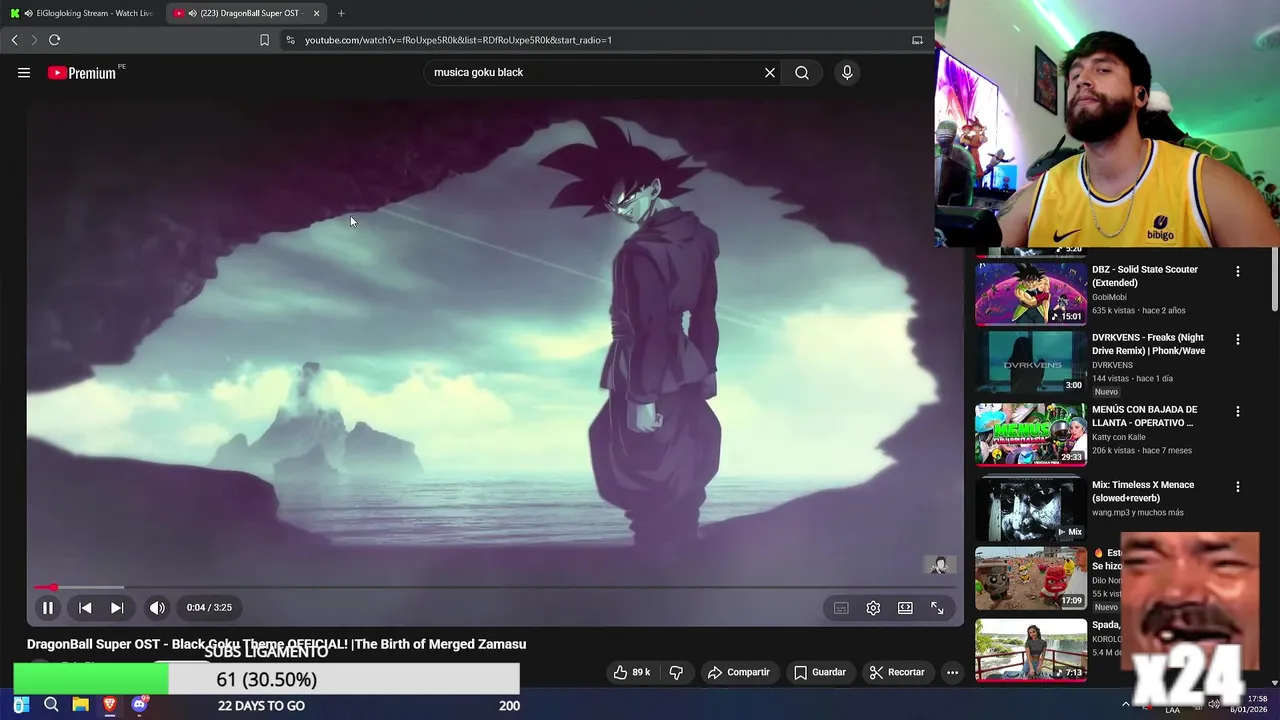This screenshot has height=720, width=1280.
Task: Toggle theater mode in the player
Action: 905,608
